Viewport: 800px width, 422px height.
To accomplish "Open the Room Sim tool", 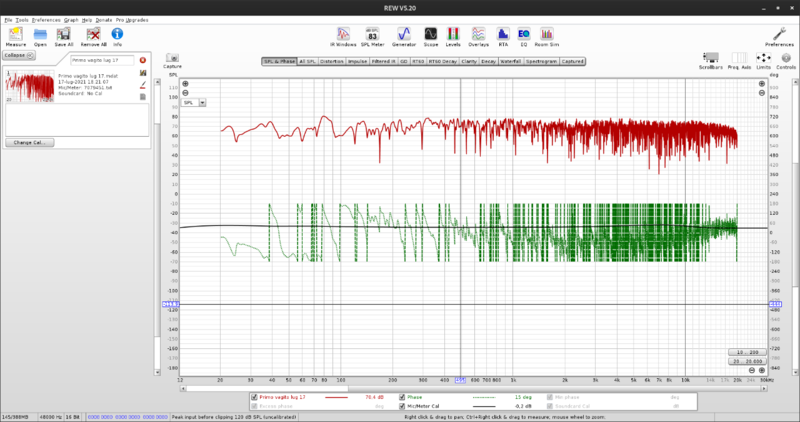I will click(549, 34).
